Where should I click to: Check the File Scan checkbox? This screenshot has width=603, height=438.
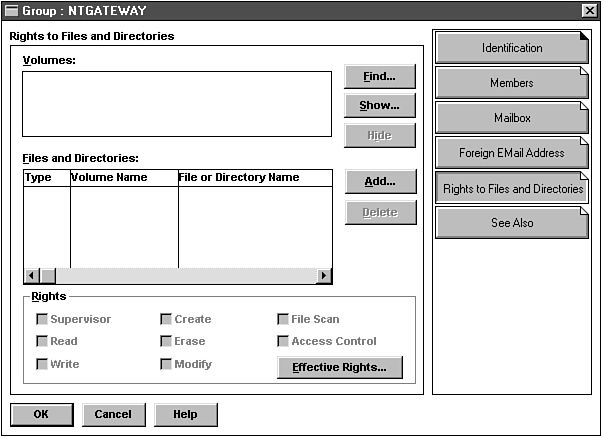(x=283, y=319)
